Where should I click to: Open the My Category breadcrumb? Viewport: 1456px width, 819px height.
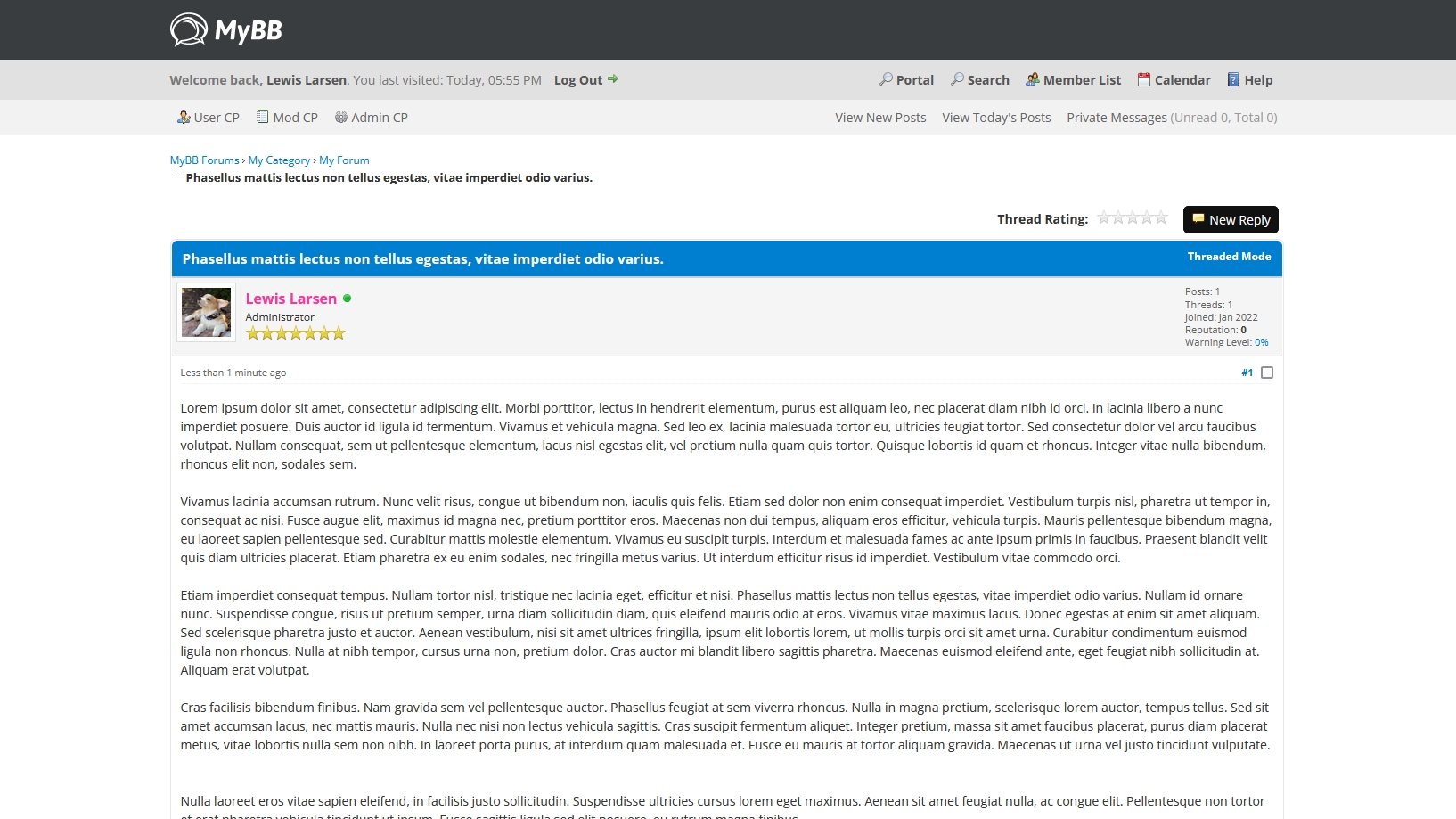pyautogui.click(x=279, y=160)
